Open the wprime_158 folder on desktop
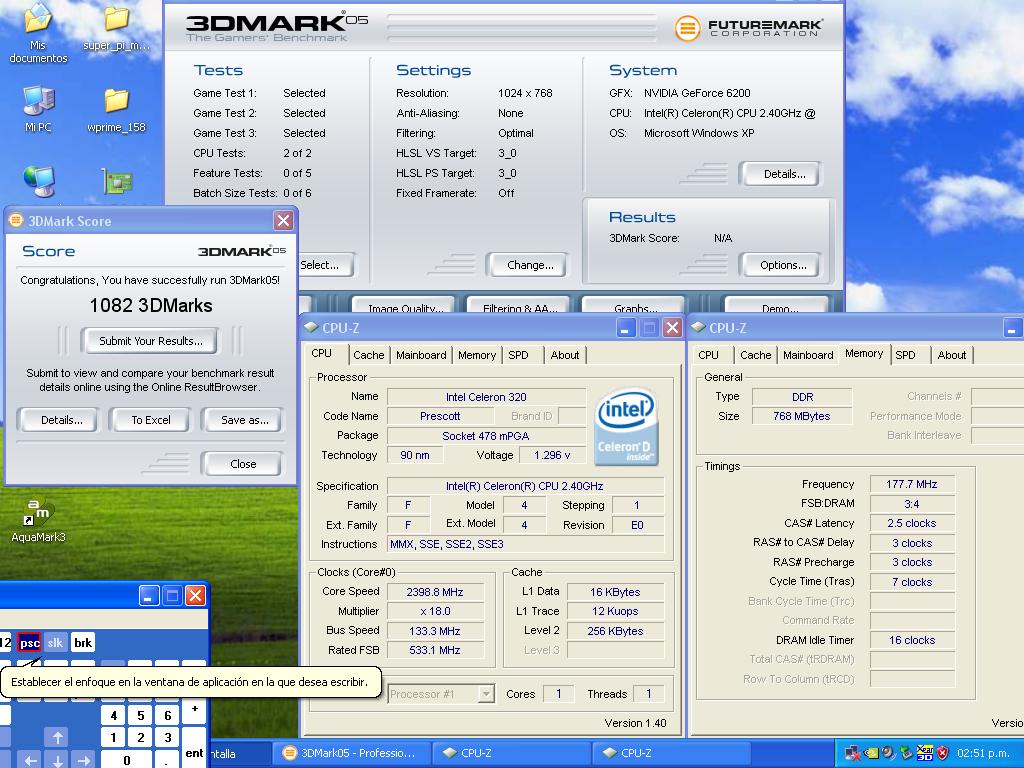This screenshot has height=768, width=1024. click(x=116, y=110)
